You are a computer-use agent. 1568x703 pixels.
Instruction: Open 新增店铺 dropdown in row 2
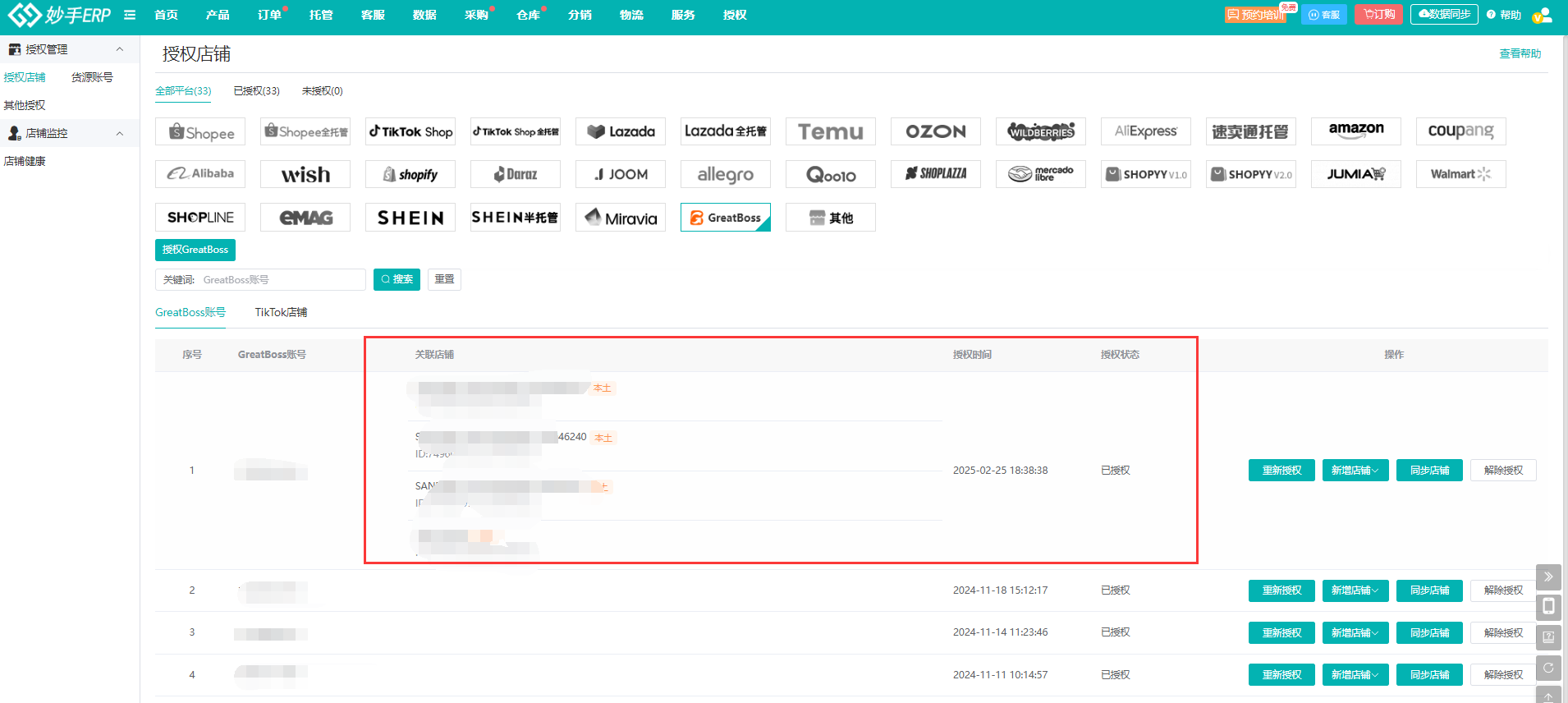click(1355, 590)
